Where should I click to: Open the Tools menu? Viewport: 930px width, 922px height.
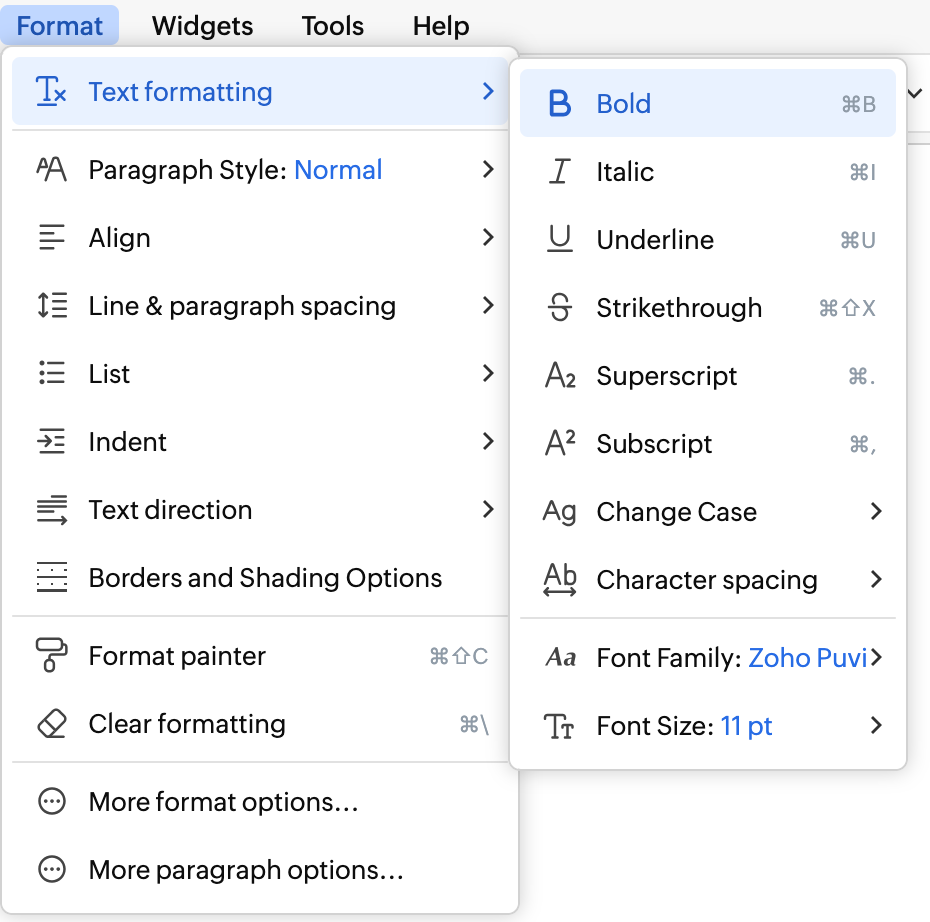point(332,26)
